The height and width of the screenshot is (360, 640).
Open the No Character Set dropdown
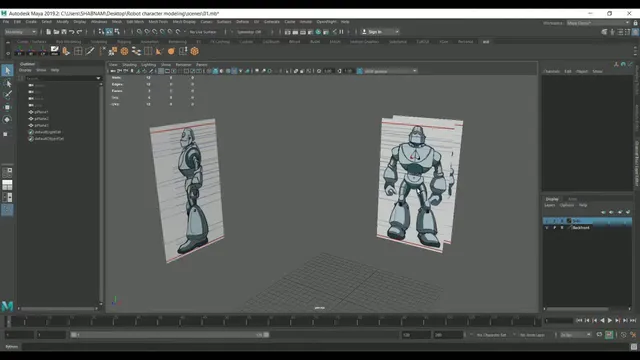[x=491, y=335]
